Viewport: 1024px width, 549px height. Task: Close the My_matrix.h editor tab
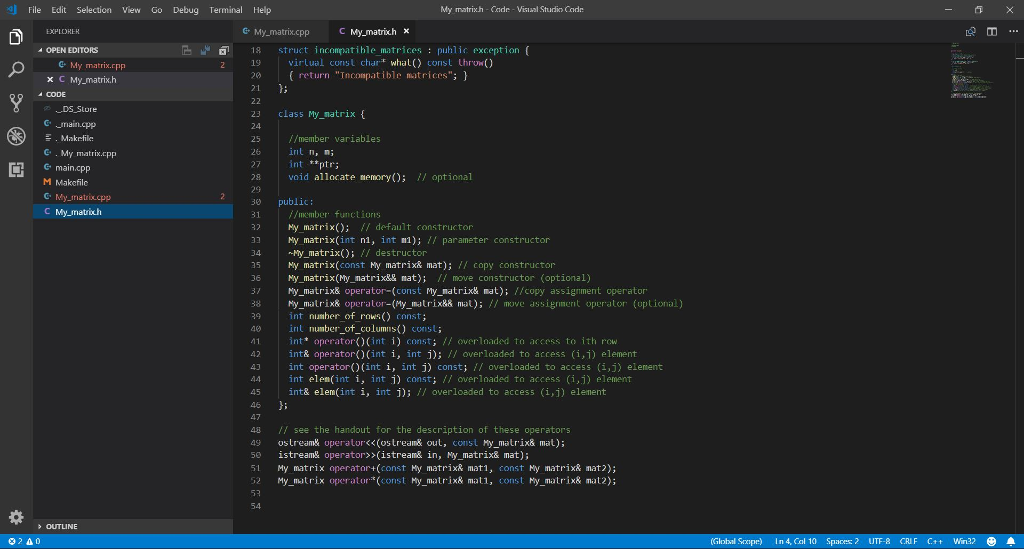point(406,31)
